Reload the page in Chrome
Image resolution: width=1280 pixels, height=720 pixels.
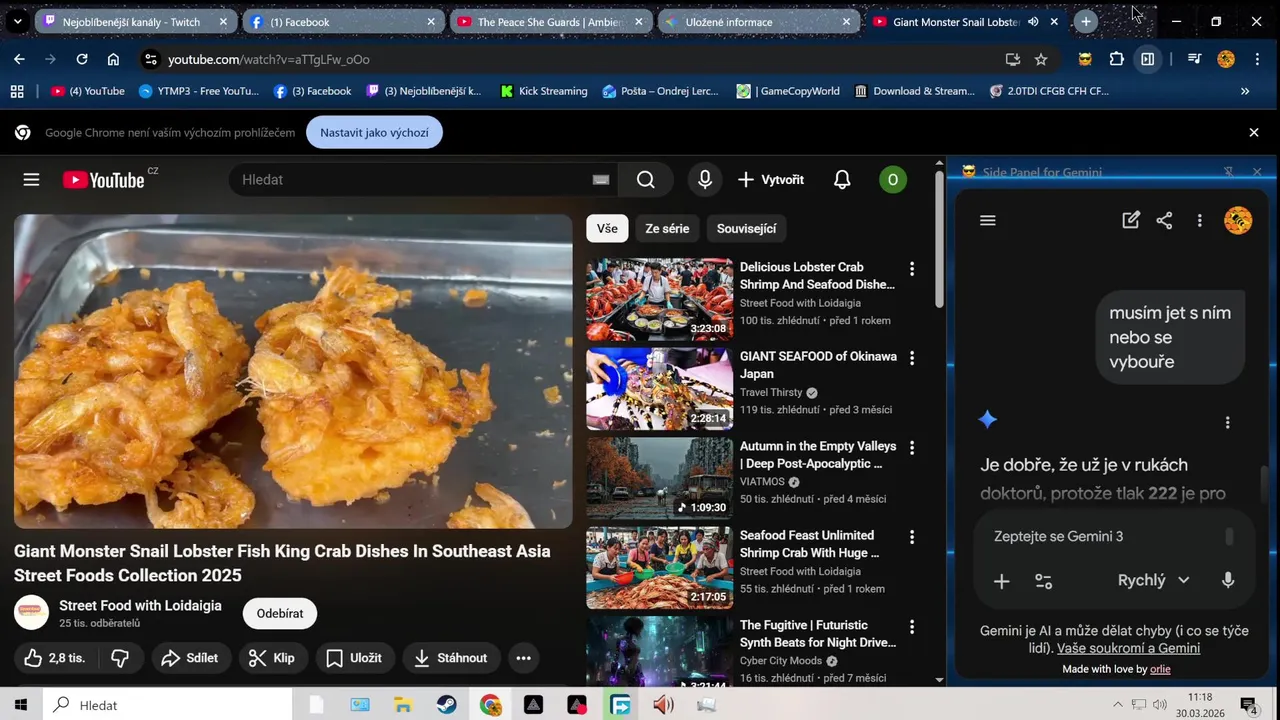coord(82,59)
